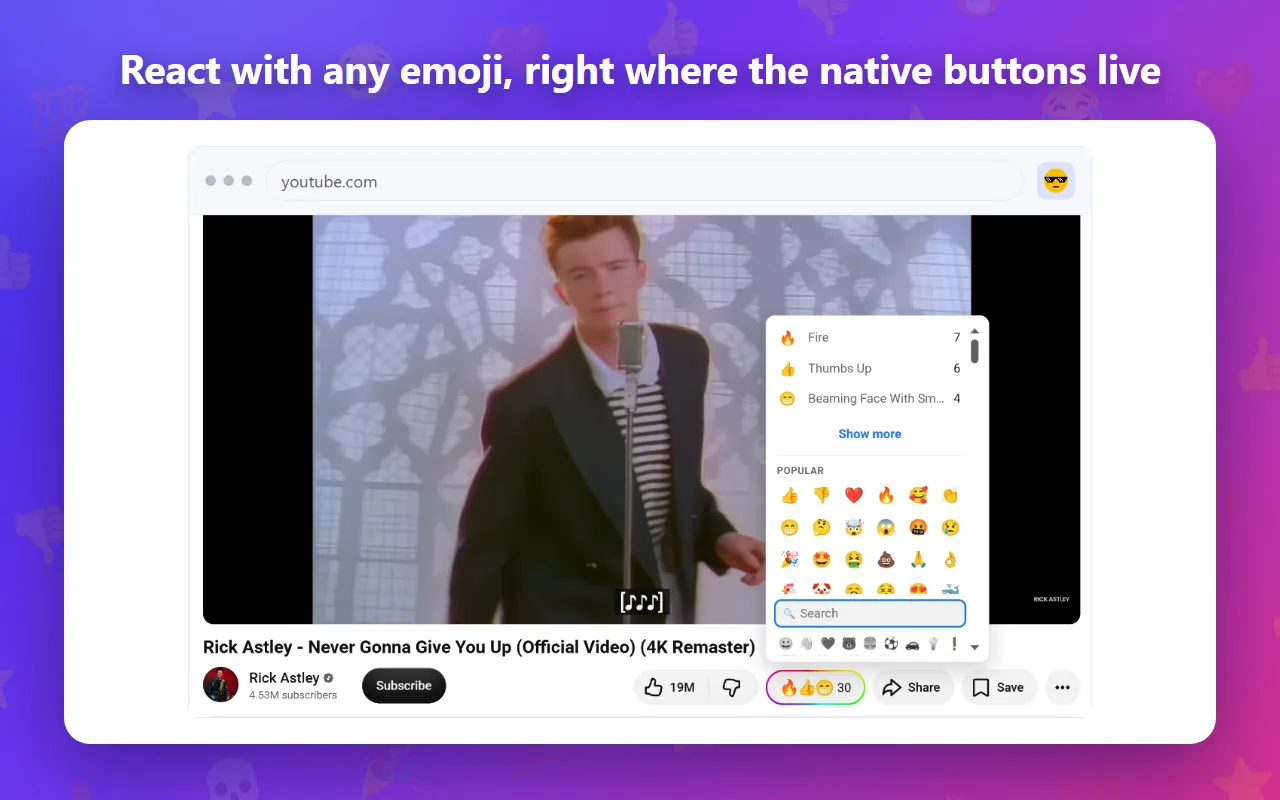The image size is (1280, 800).
Task: Click the dislike thumbs down button
Action: pos(732,687)
